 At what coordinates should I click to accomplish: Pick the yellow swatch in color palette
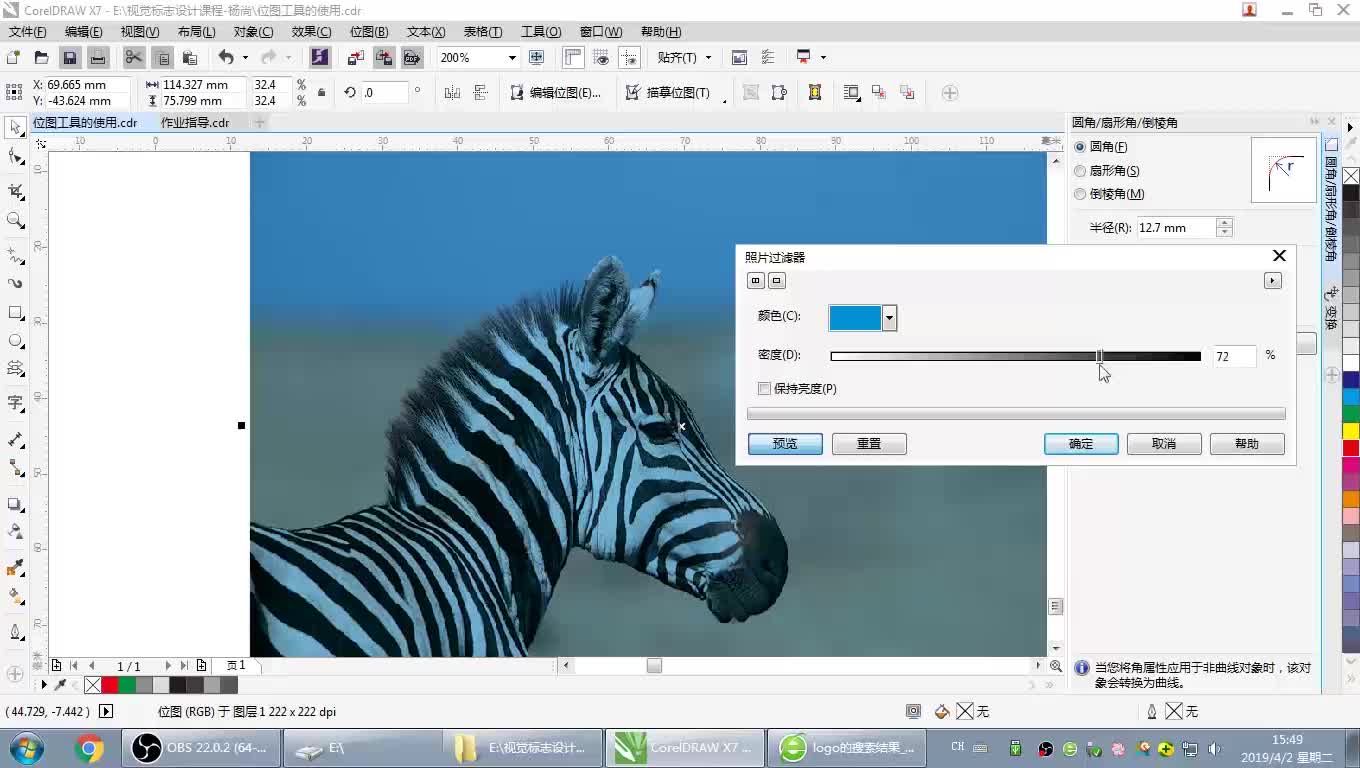(x=1350, y=431)
